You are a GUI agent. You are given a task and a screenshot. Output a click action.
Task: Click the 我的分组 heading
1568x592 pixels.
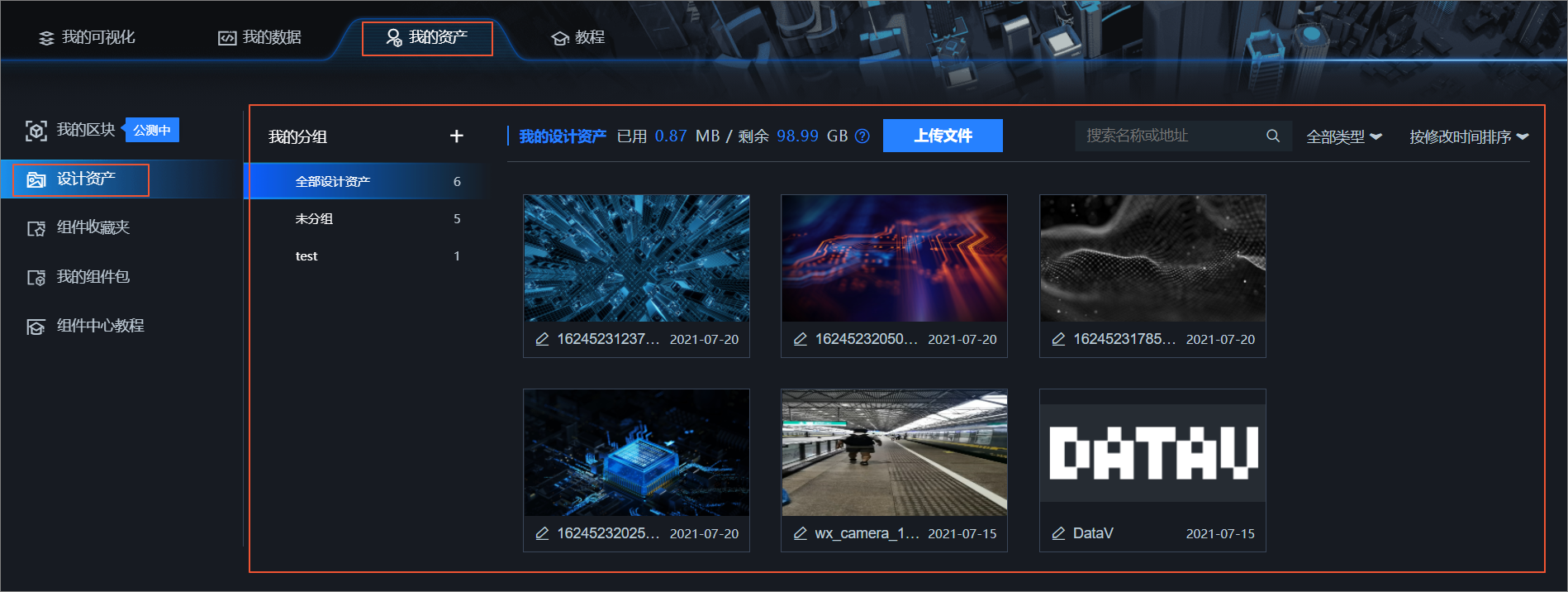(297, 136)
